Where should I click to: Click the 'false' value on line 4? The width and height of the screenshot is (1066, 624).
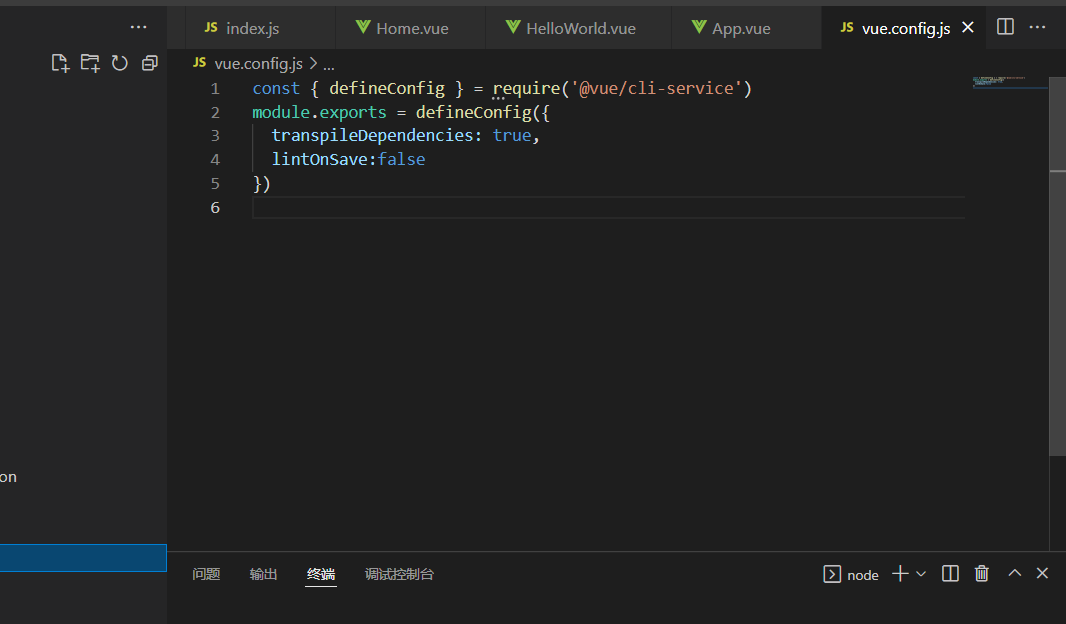(x=401, y=159)
